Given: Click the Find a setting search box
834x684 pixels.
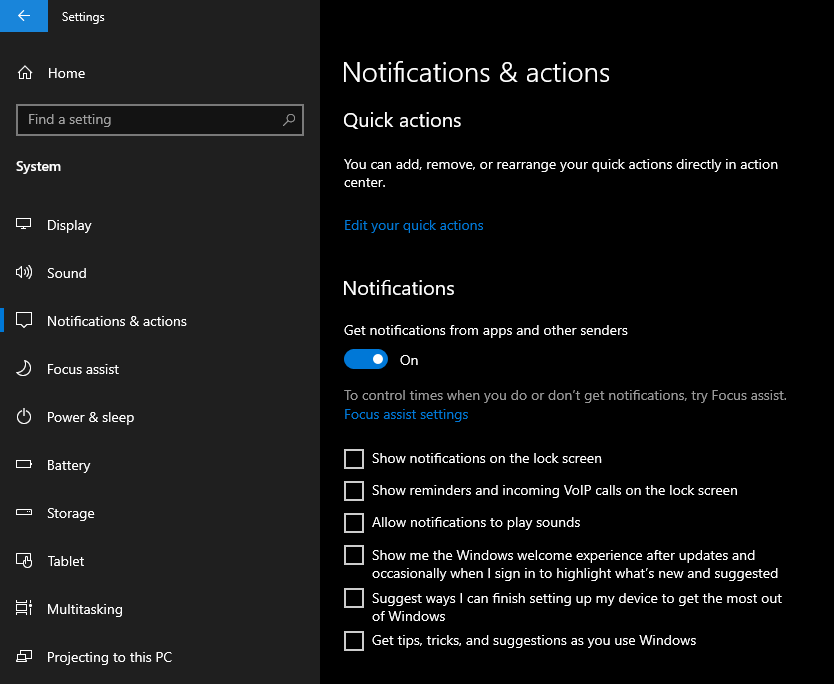Looking at the screenshot, I should pyautogui.click(x=160, y=120).
